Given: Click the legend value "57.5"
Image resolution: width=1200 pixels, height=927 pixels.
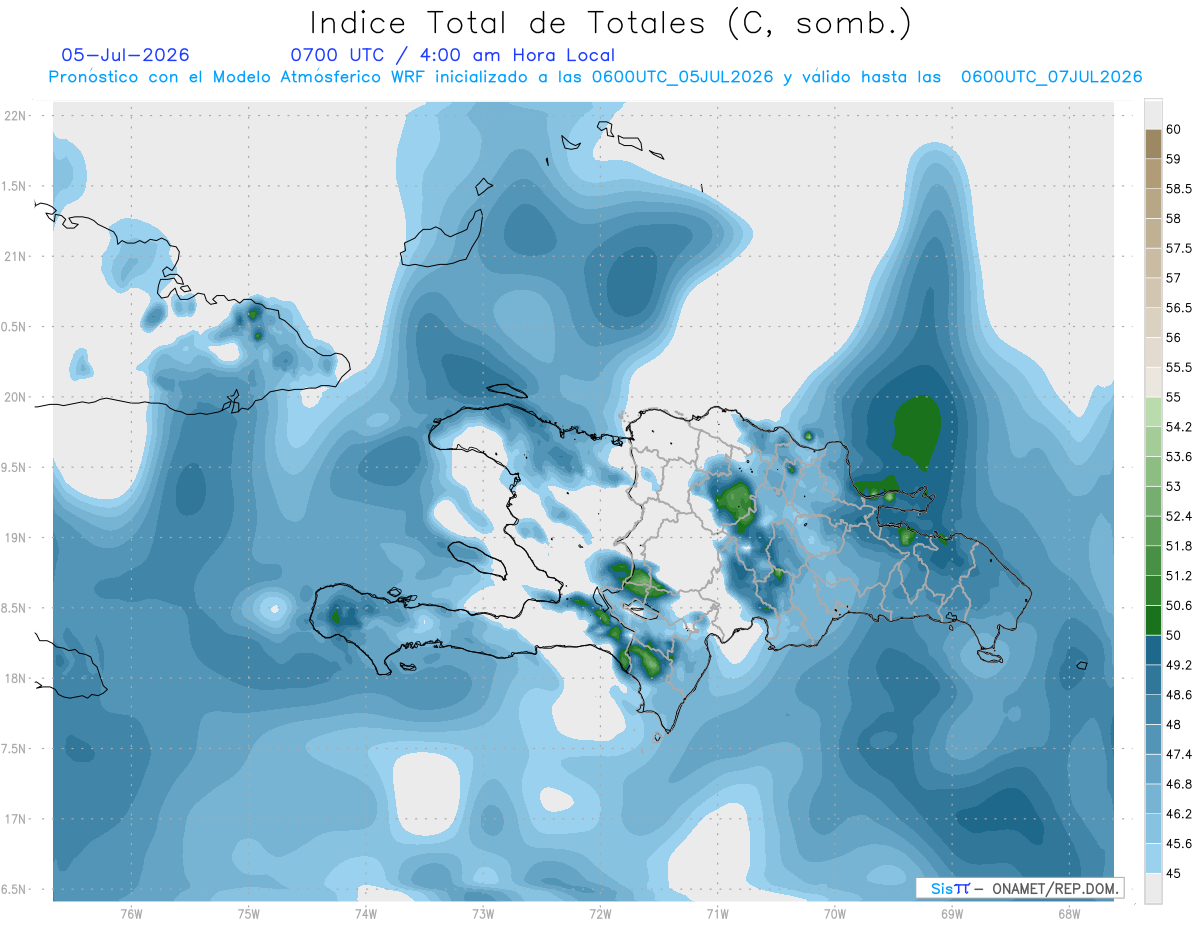Looking at the screenshot, I should [x=1179, y=248].
